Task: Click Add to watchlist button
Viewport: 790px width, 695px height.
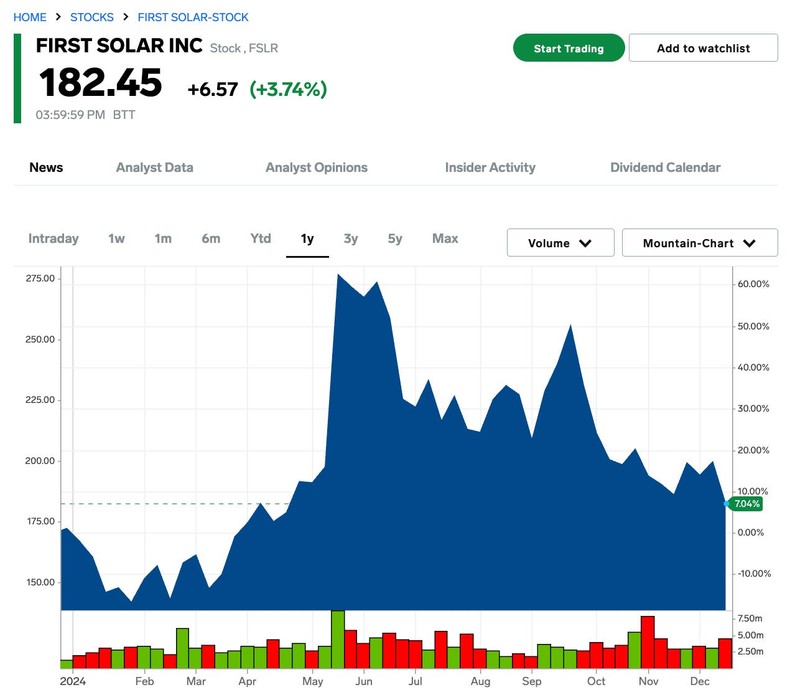Action: click(x=703, y=48)
